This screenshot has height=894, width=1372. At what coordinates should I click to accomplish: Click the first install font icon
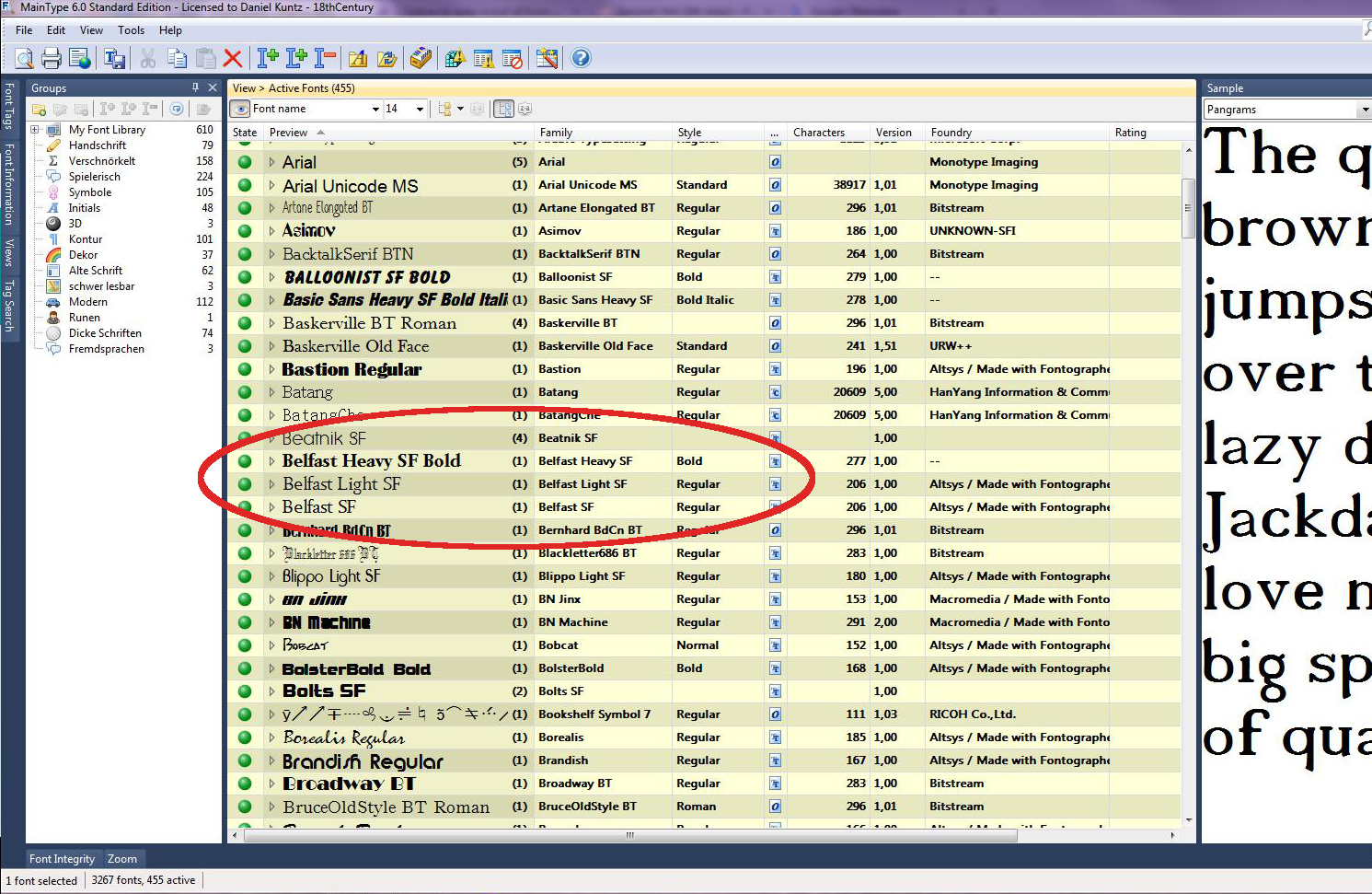pyautogui.click(x=268, y=59)
